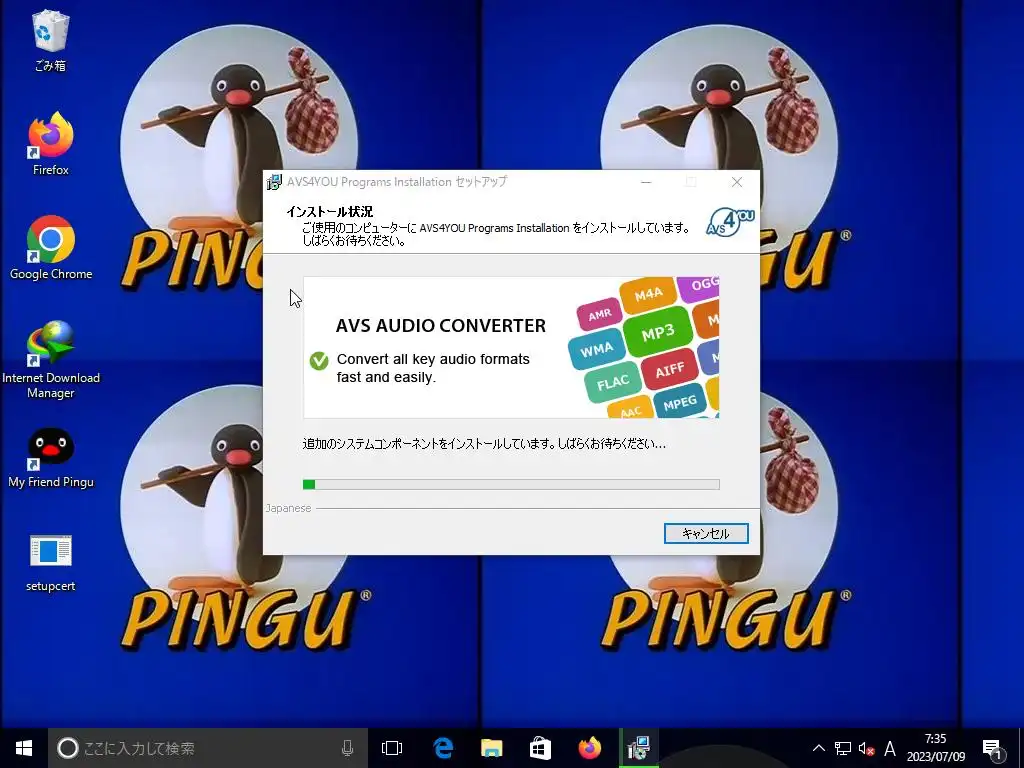Viewport: 1024px width, 768px height.
Task: Select the setupcert desktop file icon
Action: pyautogui.click(x=50, y=562)
